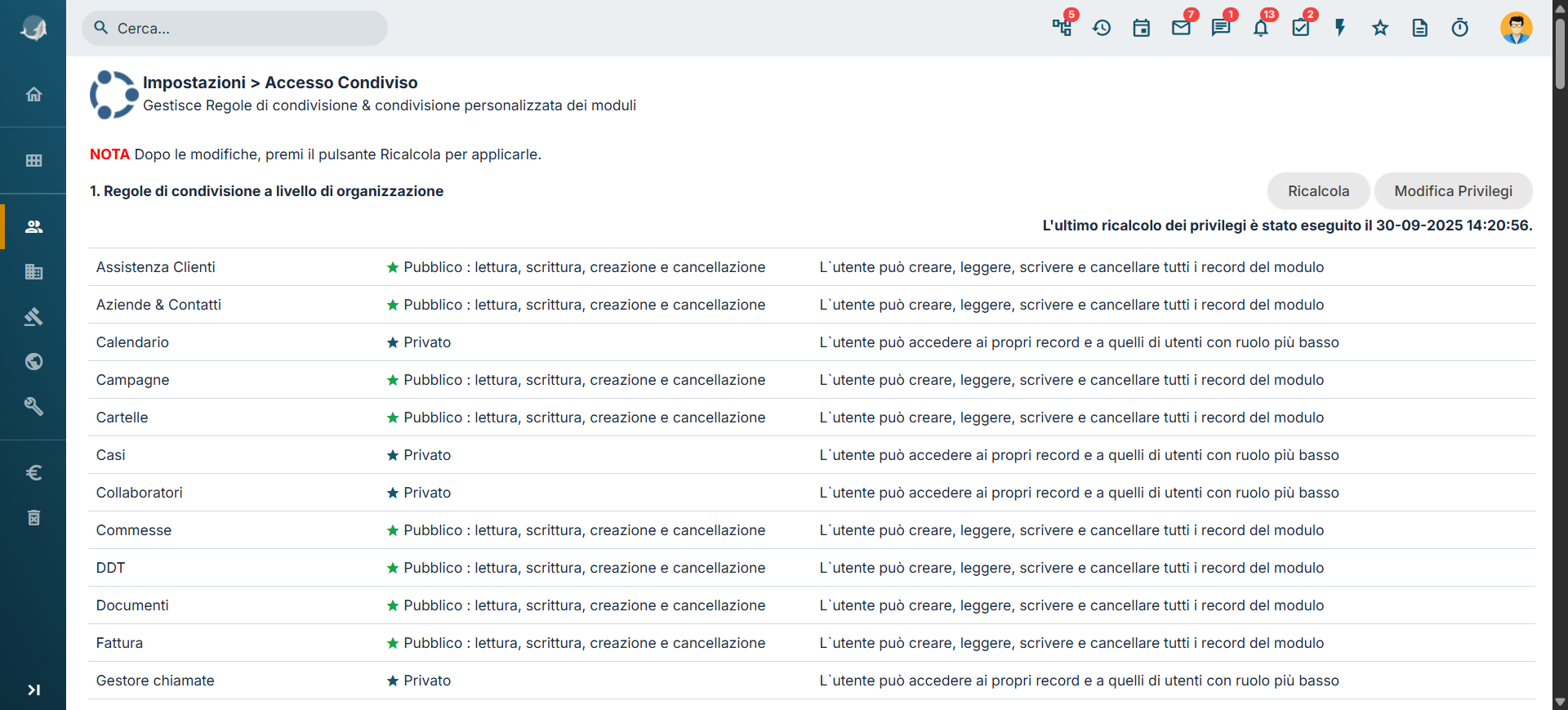Open the home icon in sidebar
The height and width of the screenshot is (710, 1568).
point(33,94)
